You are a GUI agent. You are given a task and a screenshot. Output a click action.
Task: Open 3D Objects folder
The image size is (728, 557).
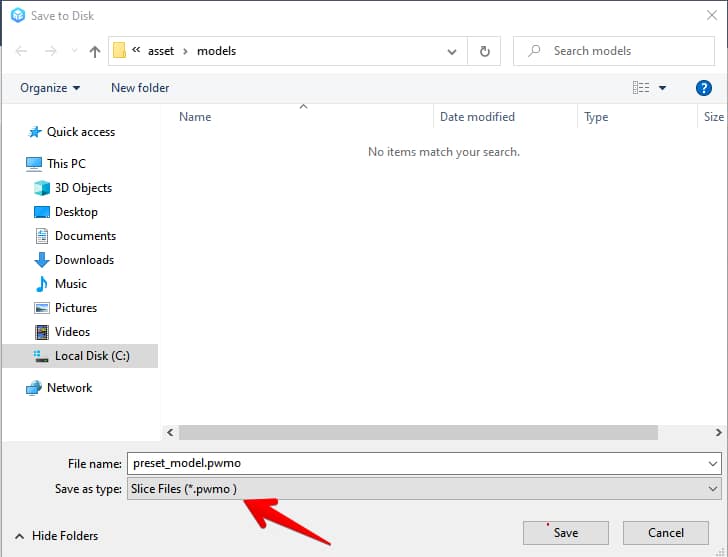click(x=84, y=188)
